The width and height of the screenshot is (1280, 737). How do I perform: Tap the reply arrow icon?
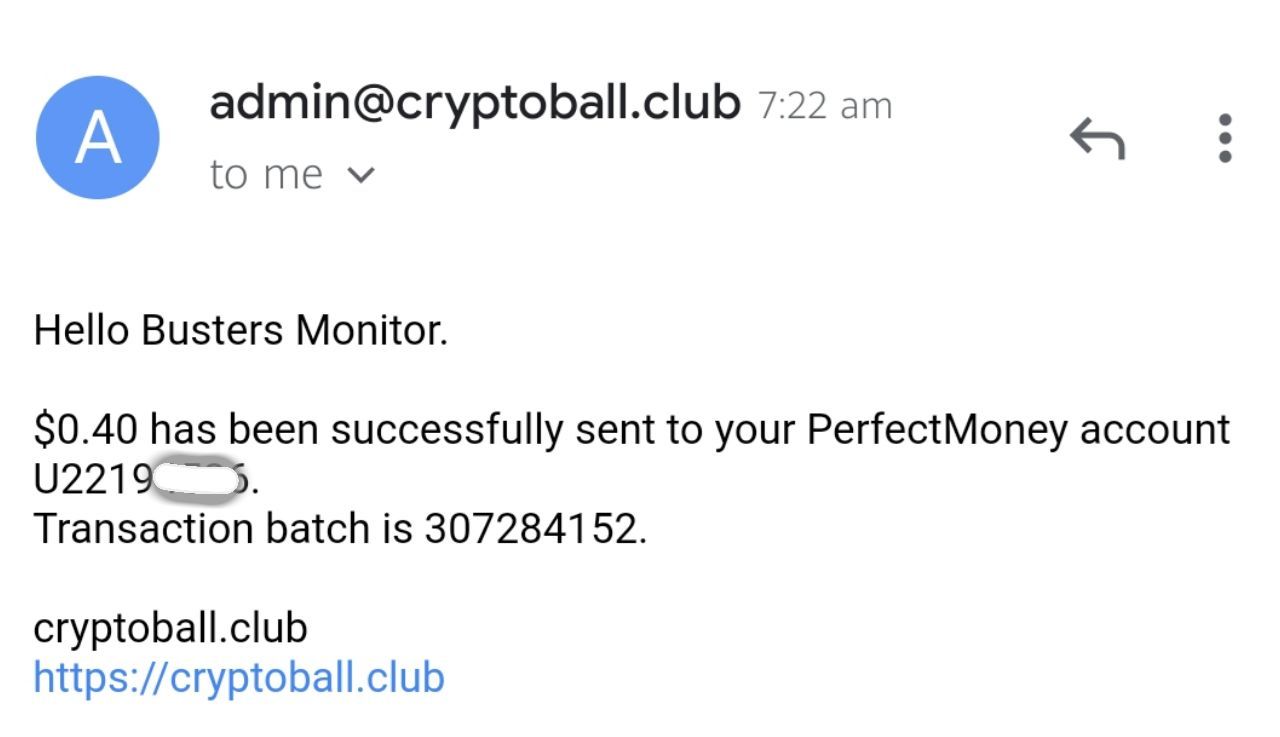[1097, 138]
